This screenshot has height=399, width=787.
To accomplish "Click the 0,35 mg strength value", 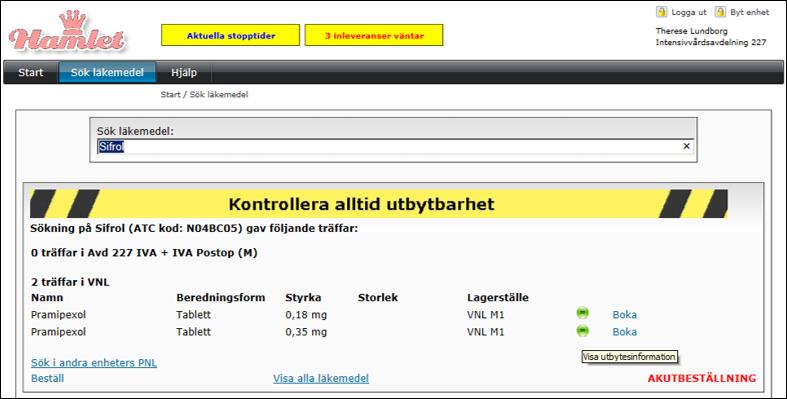I will click(x=306, y=332).
